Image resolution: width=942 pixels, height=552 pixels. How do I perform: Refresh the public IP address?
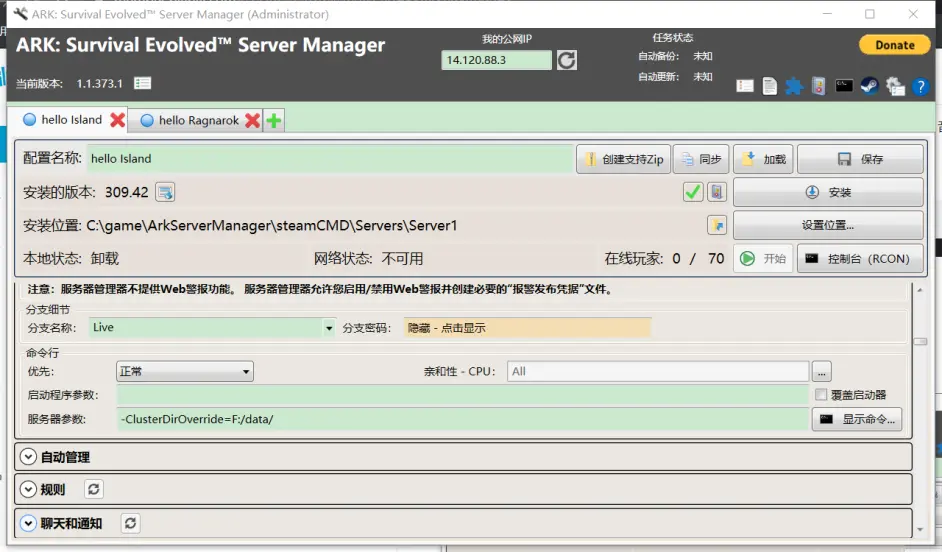[566, 60]
